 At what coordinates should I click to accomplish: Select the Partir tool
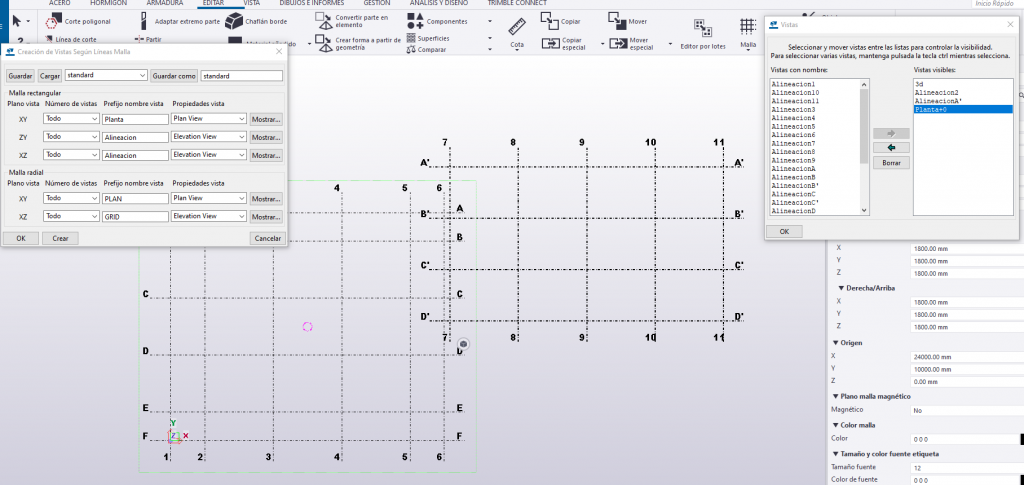pyautogui.click(x=148, y=39)
